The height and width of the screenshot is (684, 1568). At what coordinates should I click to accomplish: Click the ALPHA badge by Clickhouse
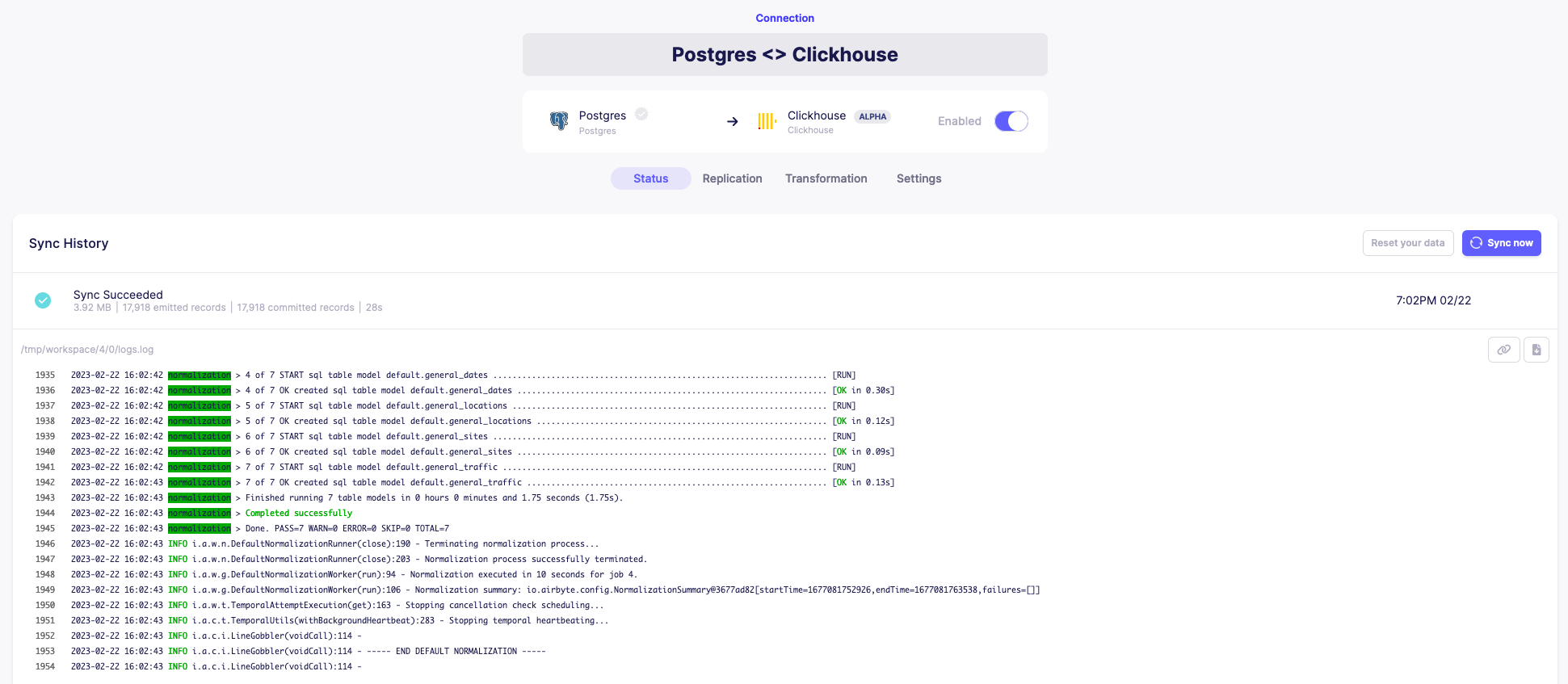pos(872,116)
